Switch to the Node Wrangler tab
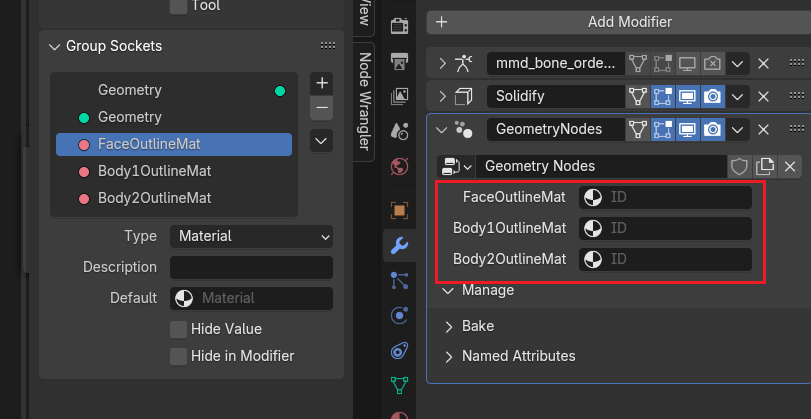This screenshot has height=419, width=811. tap(365, 100)
